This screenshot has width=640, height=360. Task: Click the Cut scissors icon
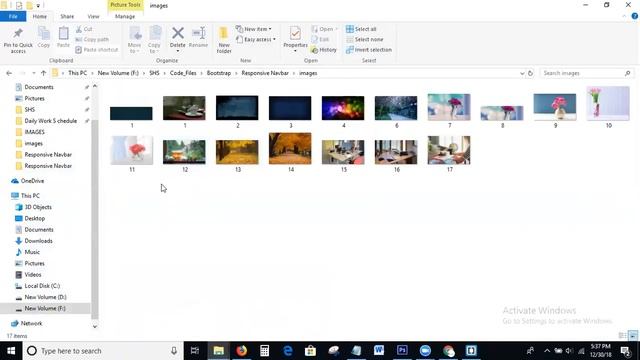(x=79, y=29)
